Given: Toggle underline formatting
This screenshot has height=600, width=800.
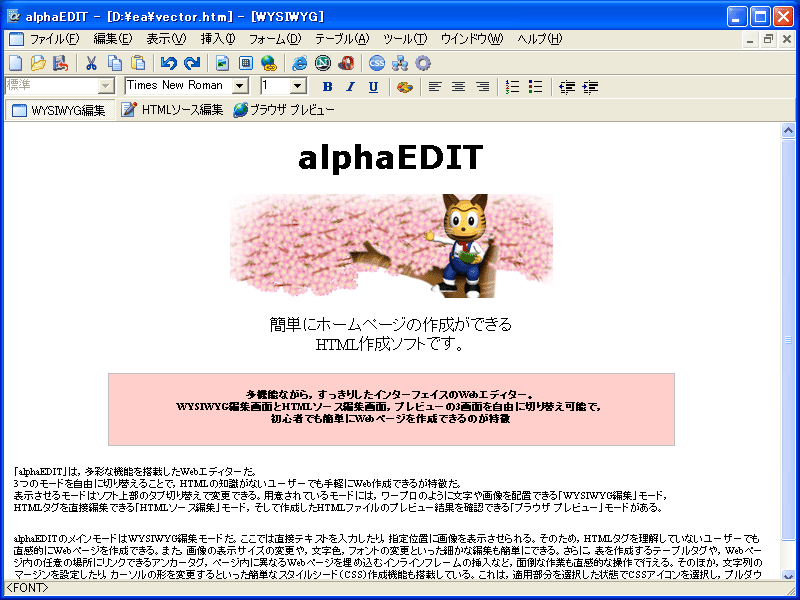Looking at the screenshot, I should point(373,87).
